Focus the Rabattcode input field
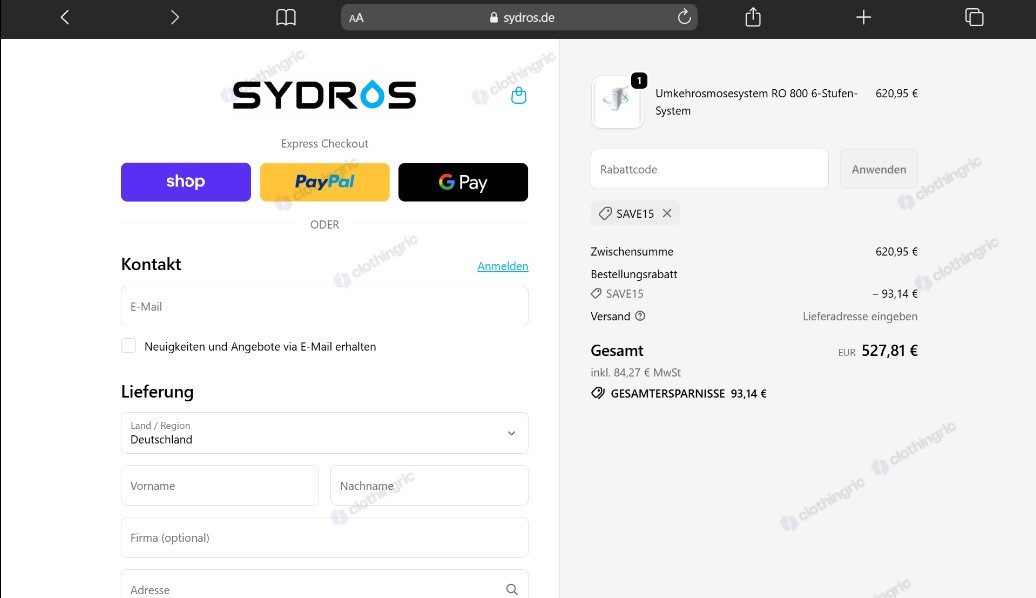 tap(710, 169)
